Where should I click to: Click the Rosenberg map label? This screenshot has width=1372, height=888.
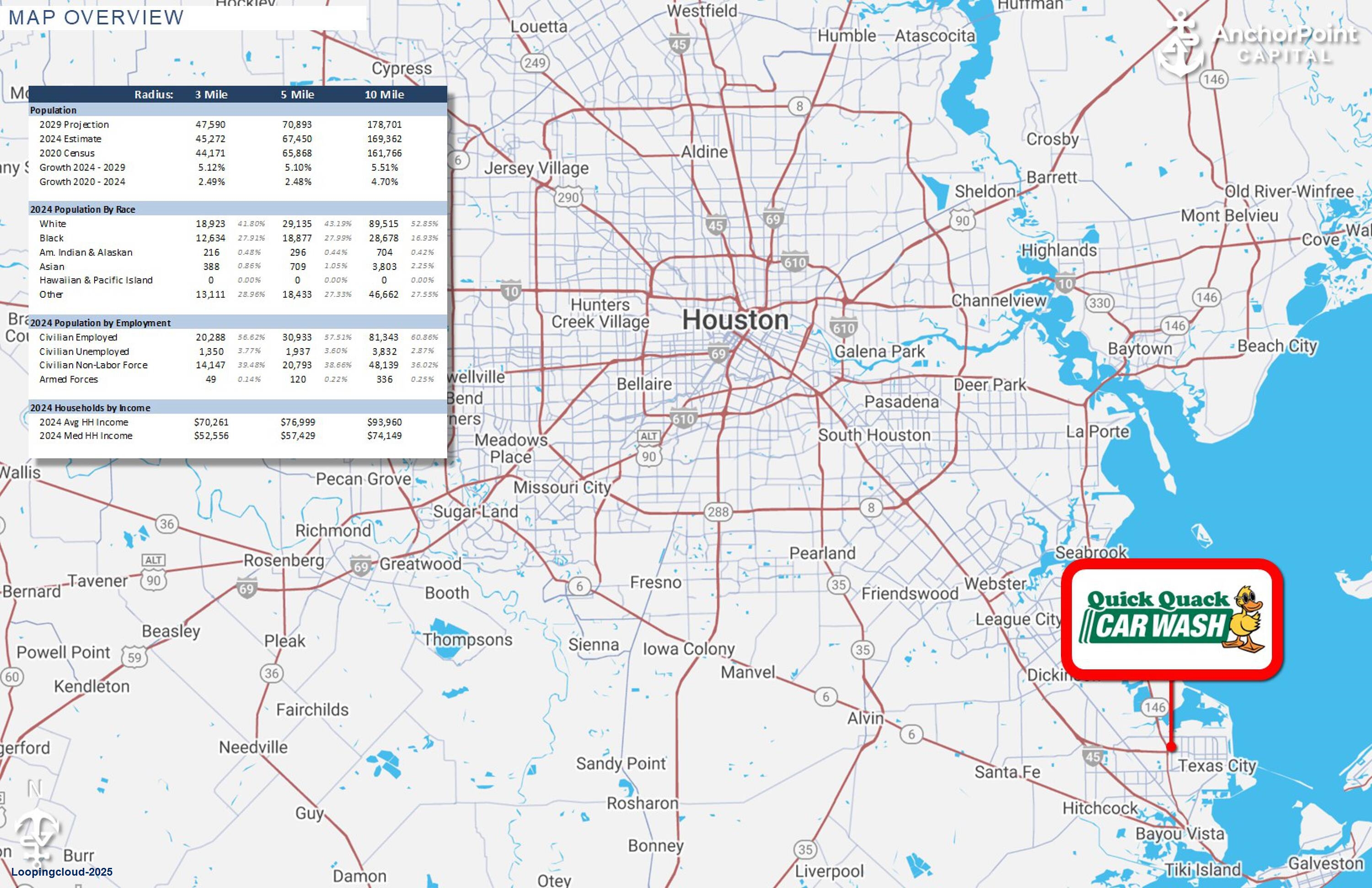(283, 560)
